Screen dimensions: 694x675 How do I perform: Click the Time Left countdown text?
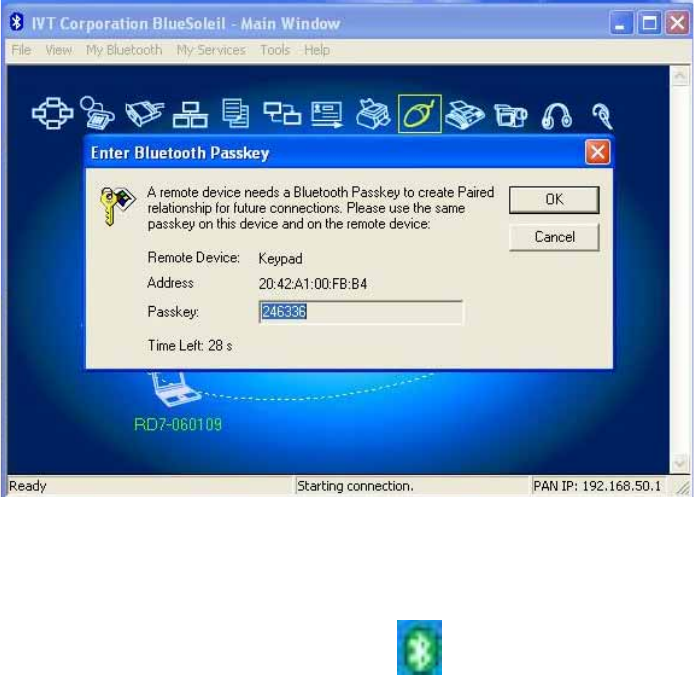click(x=190, y=345)
